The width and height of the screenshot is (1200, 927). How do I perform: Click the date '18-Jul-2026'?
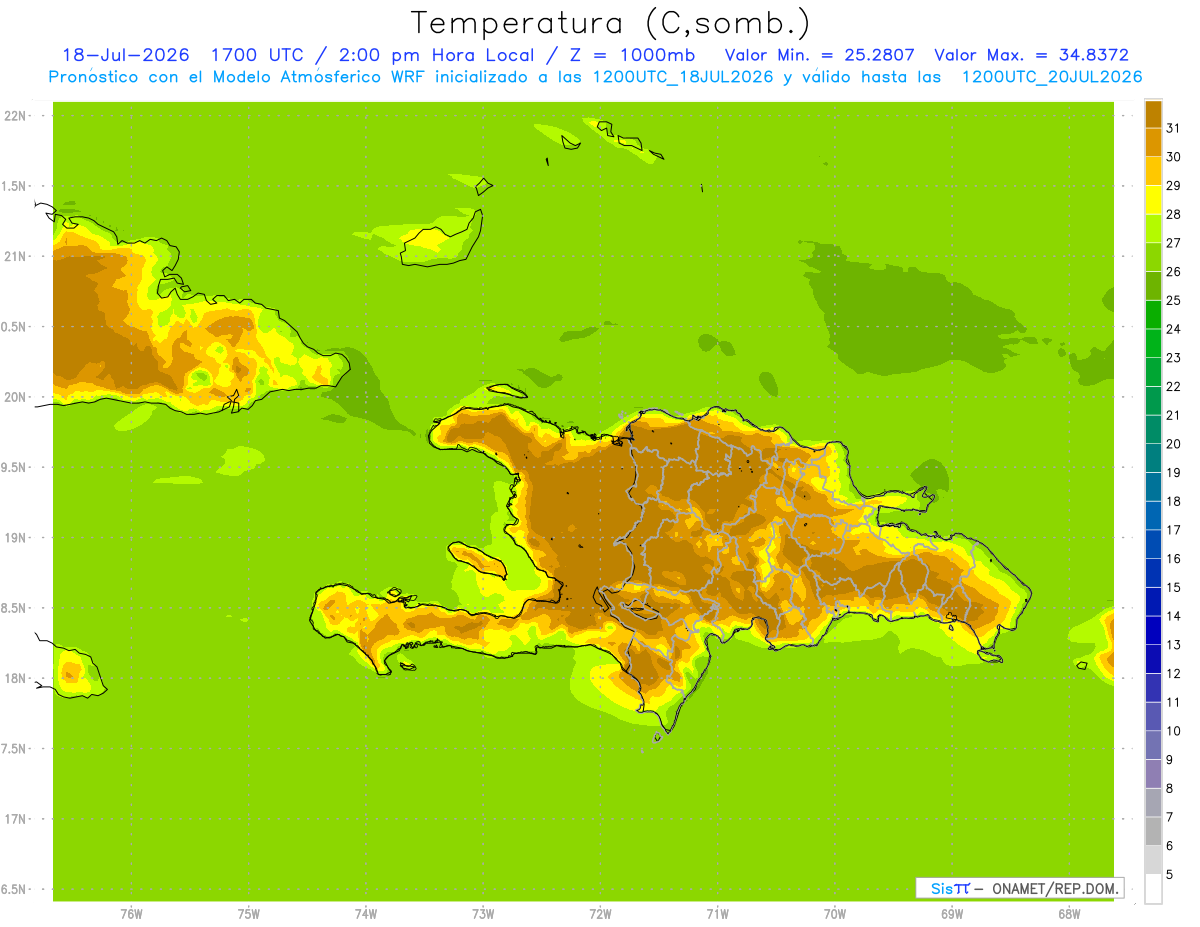[126, 55]
